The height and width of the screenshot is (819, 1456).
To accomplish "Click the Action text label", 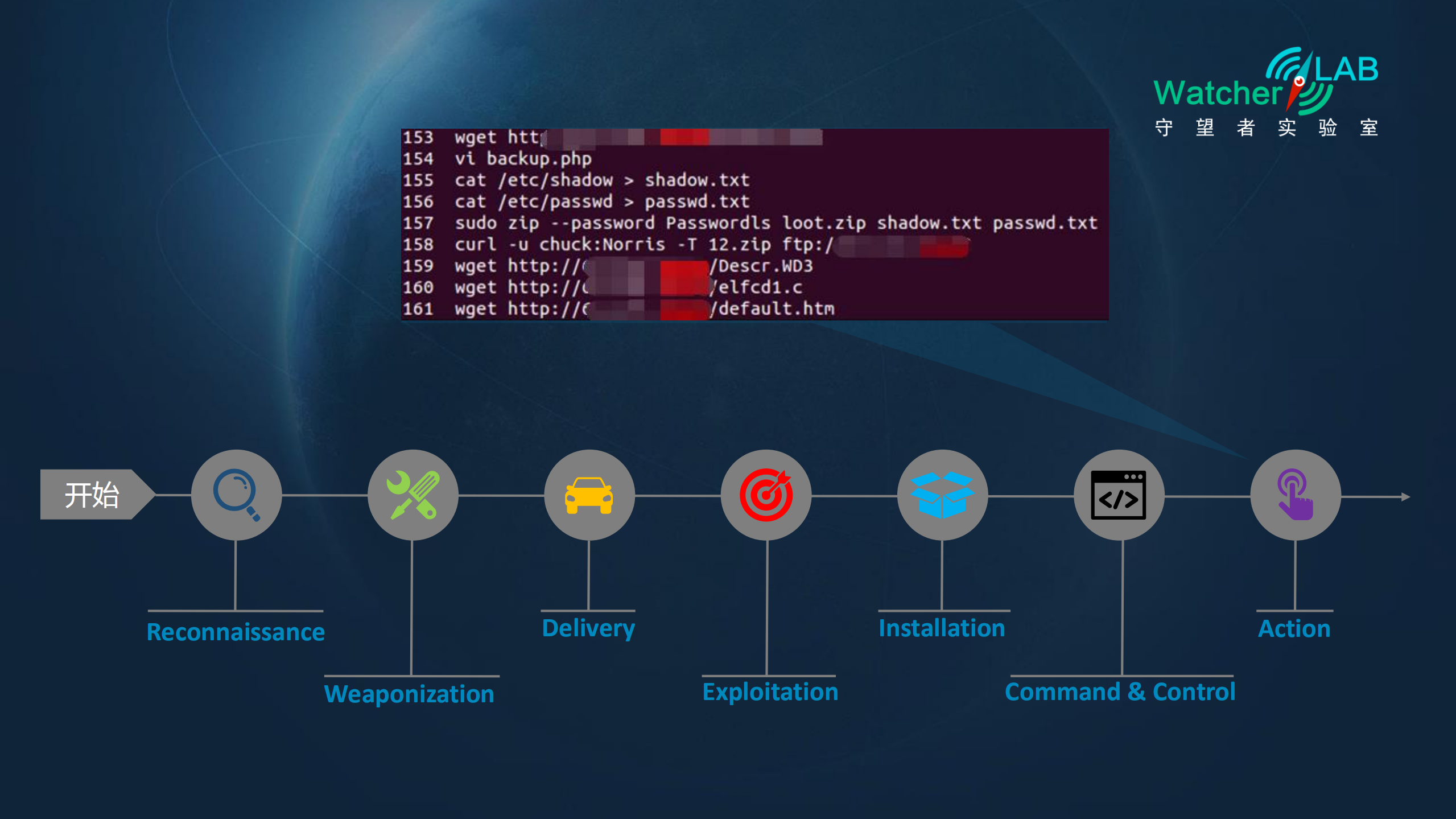I will coord(1293,628).
